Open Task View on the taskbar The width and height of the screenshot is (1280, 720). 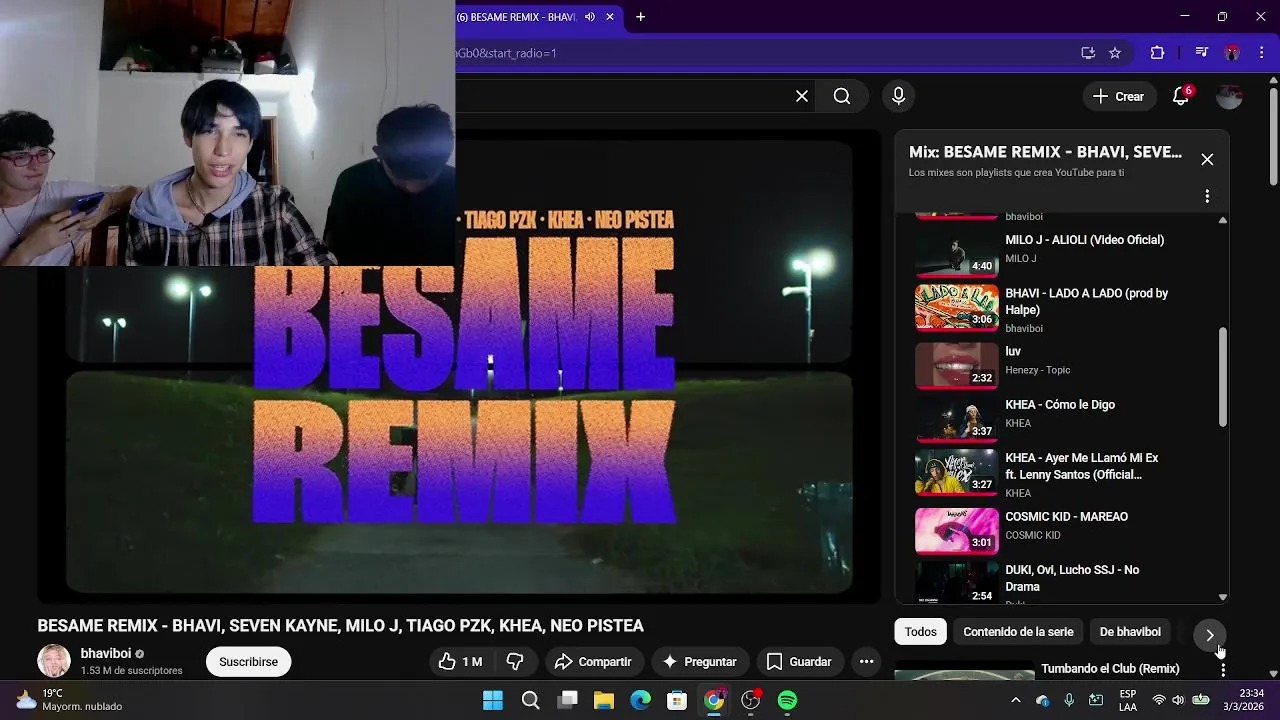[x=567, y=701]
